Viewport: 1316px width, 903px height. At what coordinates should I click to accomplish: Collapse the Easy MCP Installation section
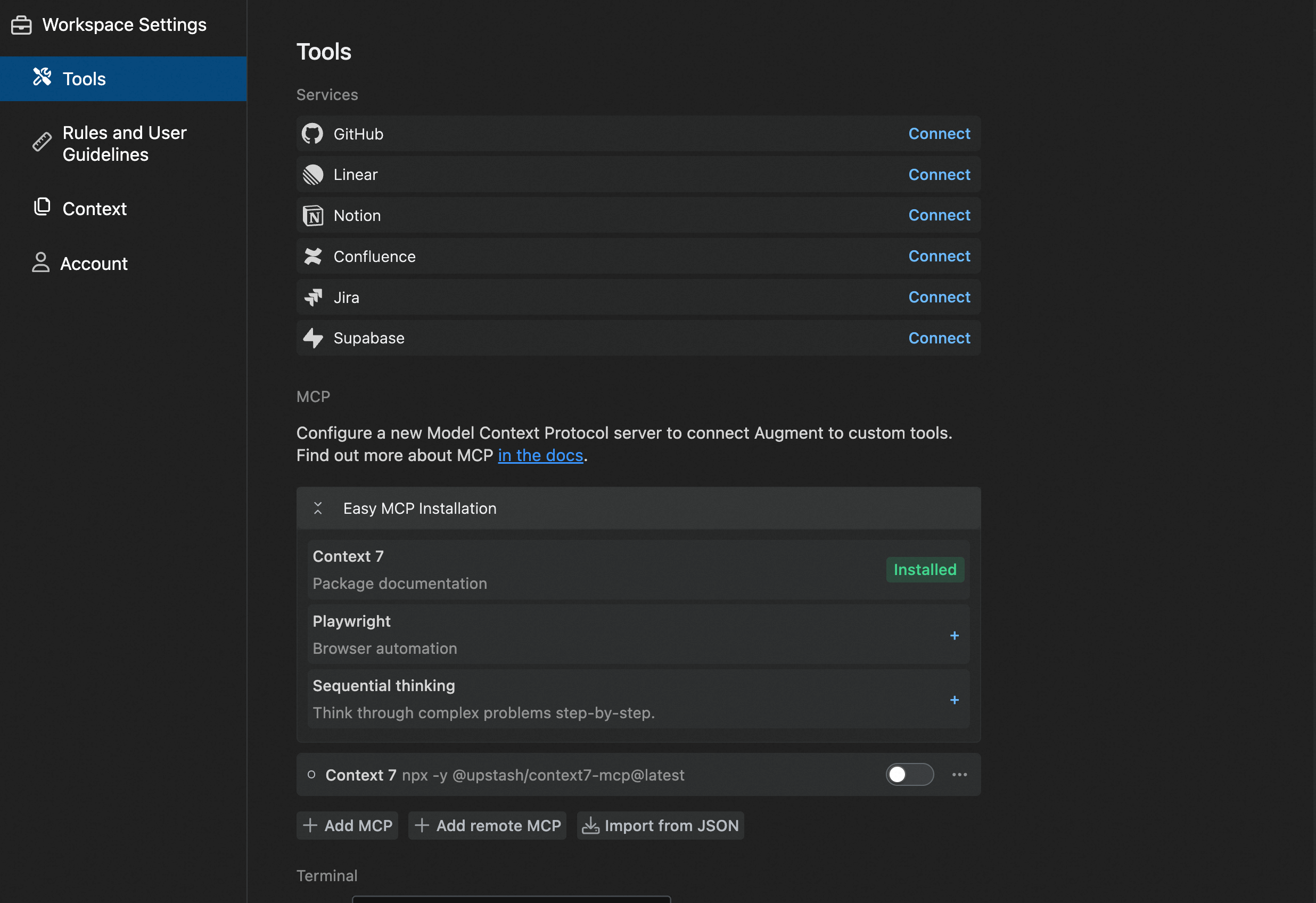318,508
